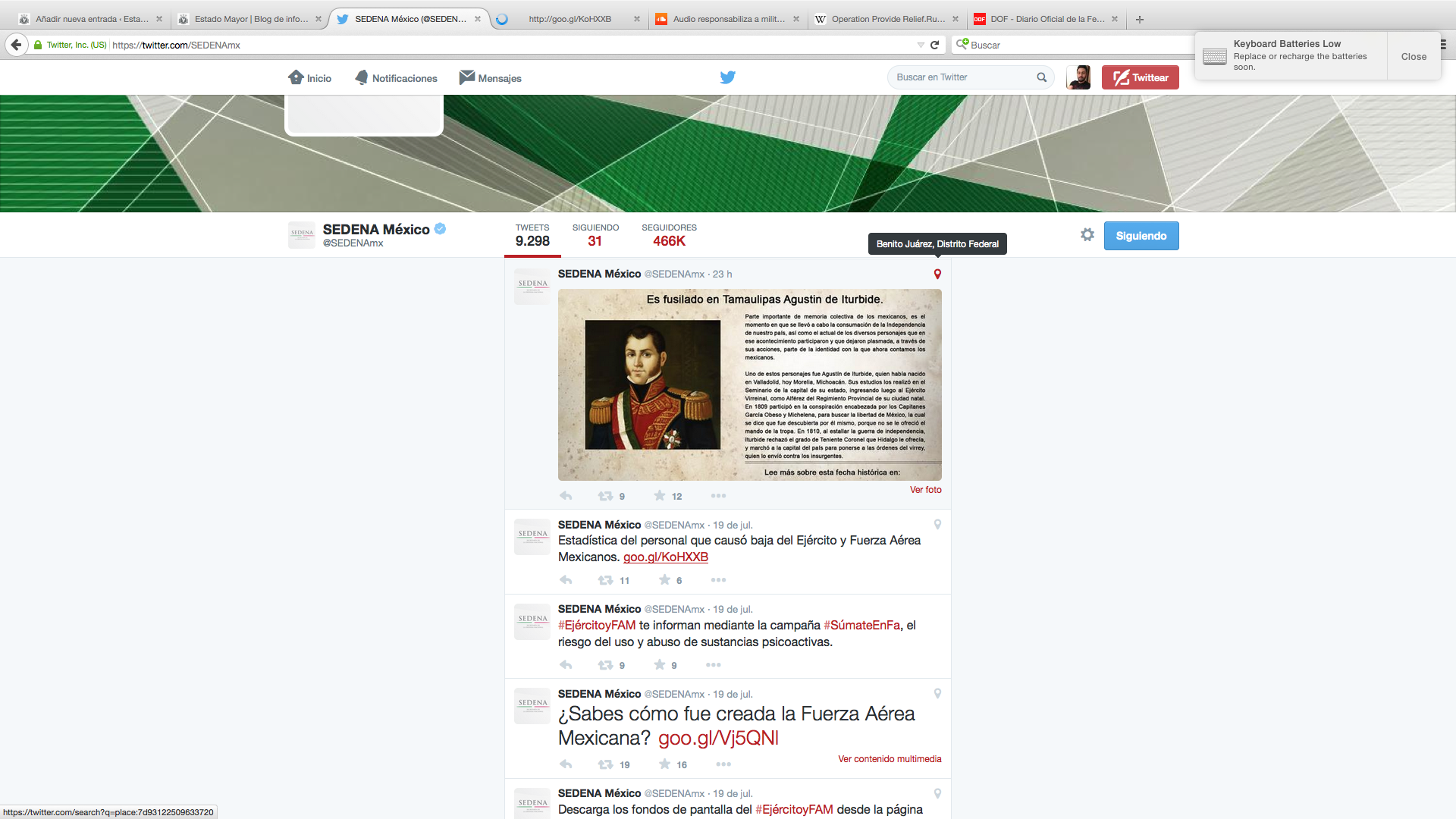Click red location pin on first tweet
This screenshot has width=1456, height=819.
pos(937,275)
